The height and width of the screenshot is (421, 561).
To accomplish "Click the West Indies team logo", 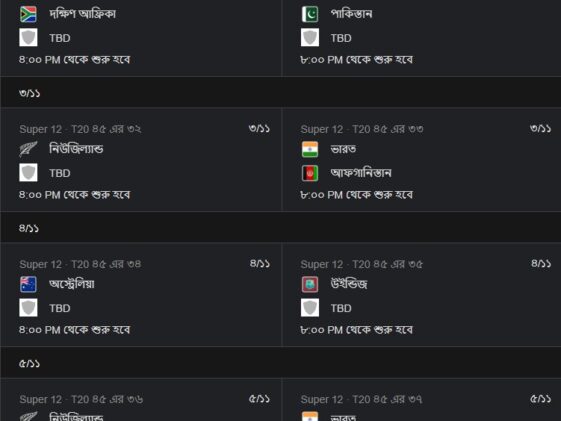I will pyautogui.click(x=310, y=285).
